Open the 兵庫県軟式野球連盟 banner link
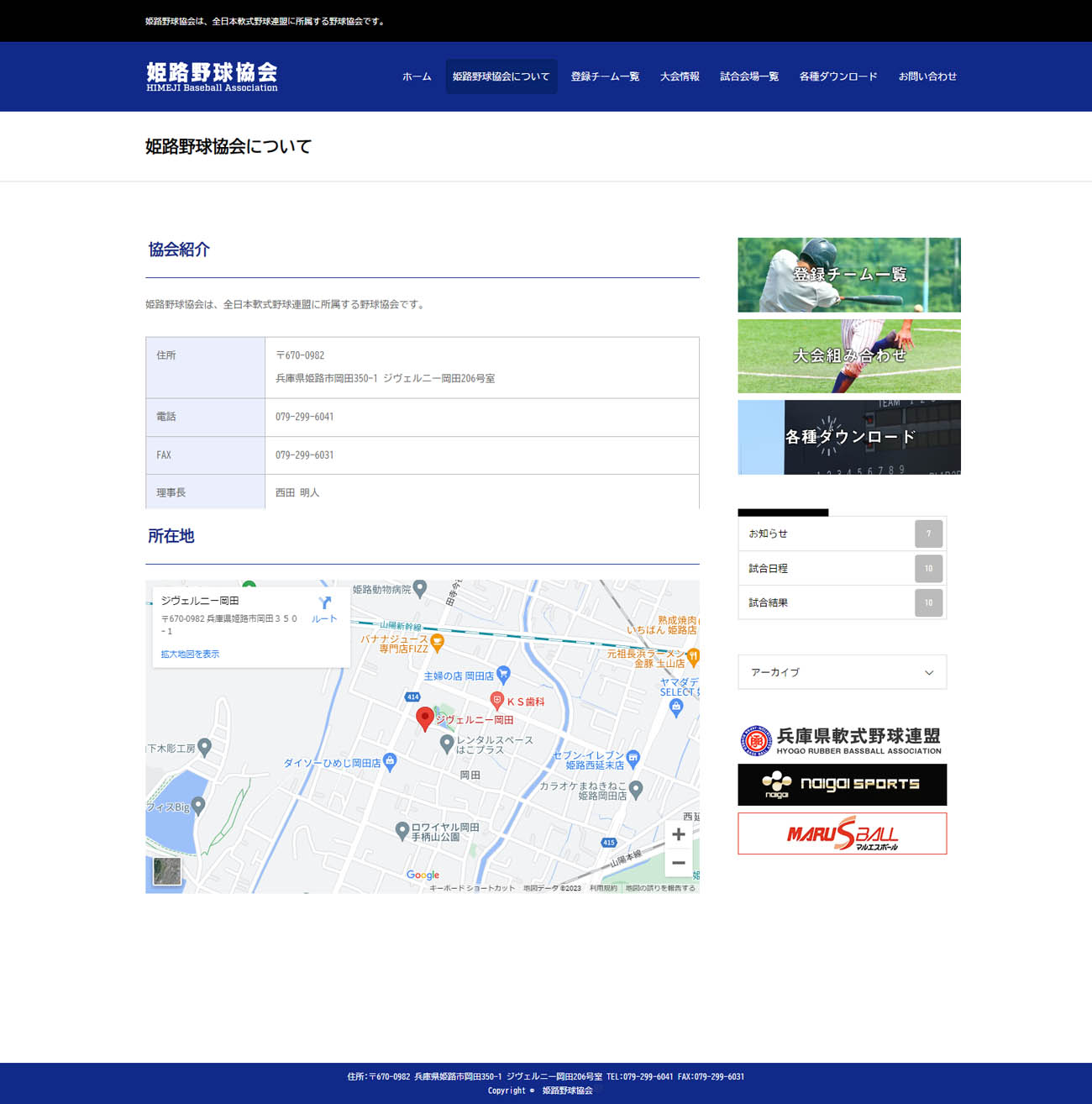Image resolution: width=1092 pixels, height=1104 pixels. tap(842, 740)
